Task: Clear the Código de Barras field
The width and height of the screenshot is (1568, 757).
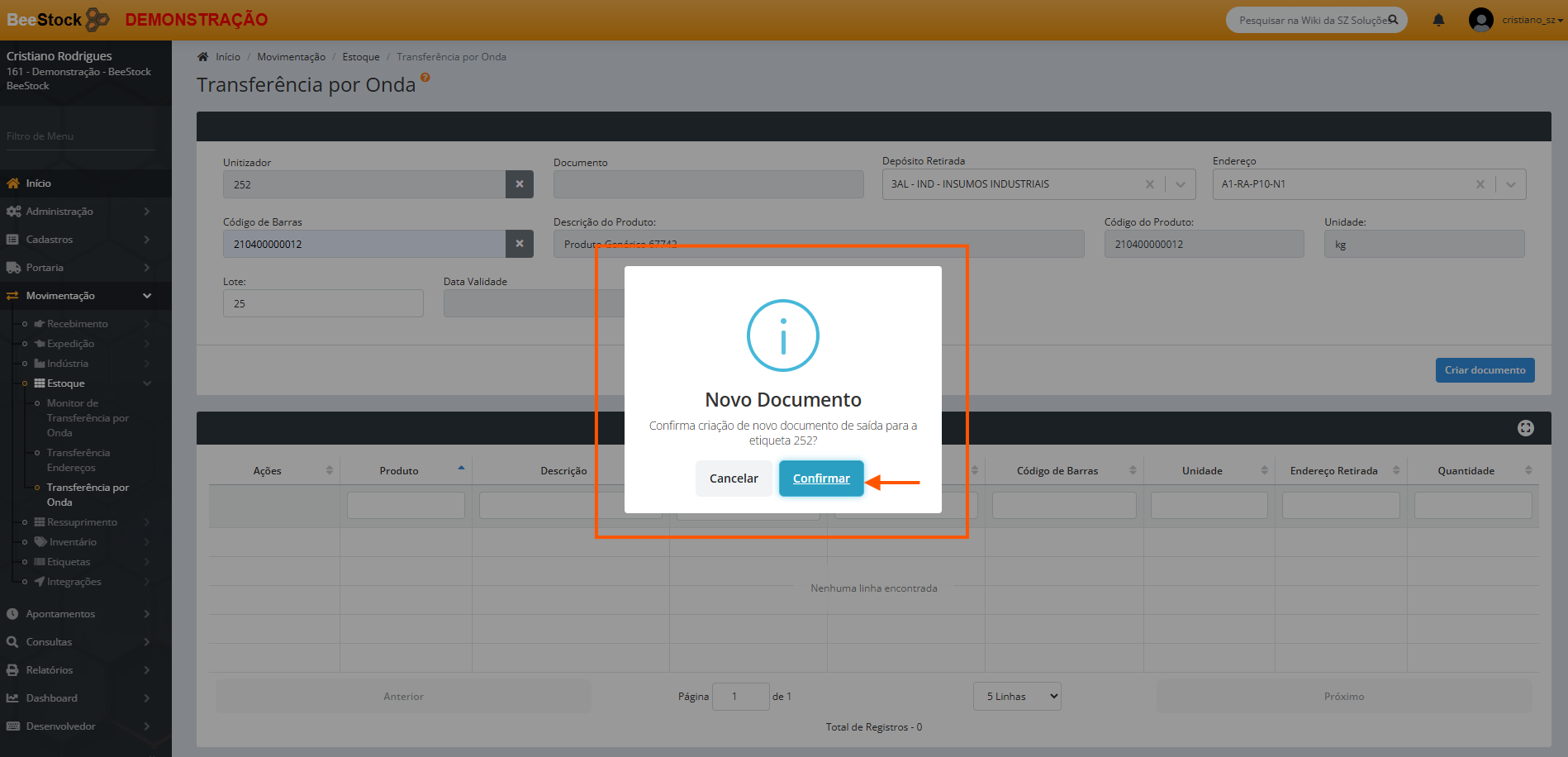Action: (x=520, y=244)
